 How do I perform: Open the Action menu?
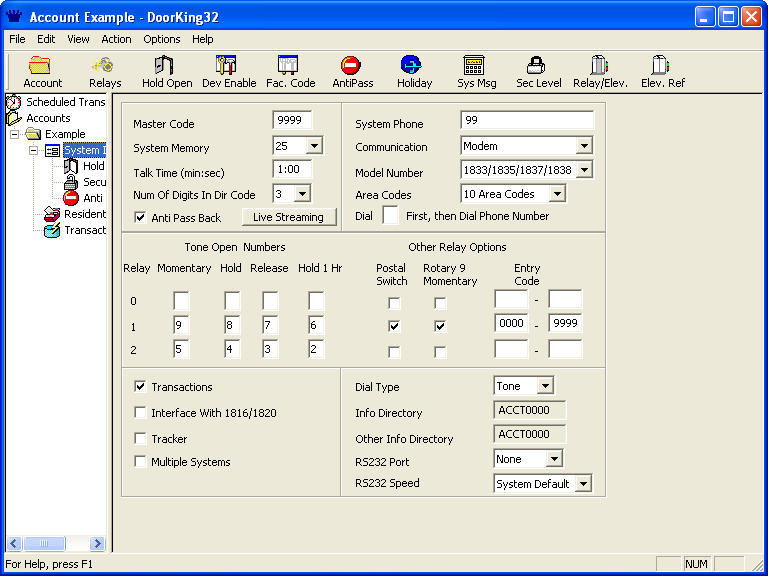116,39
